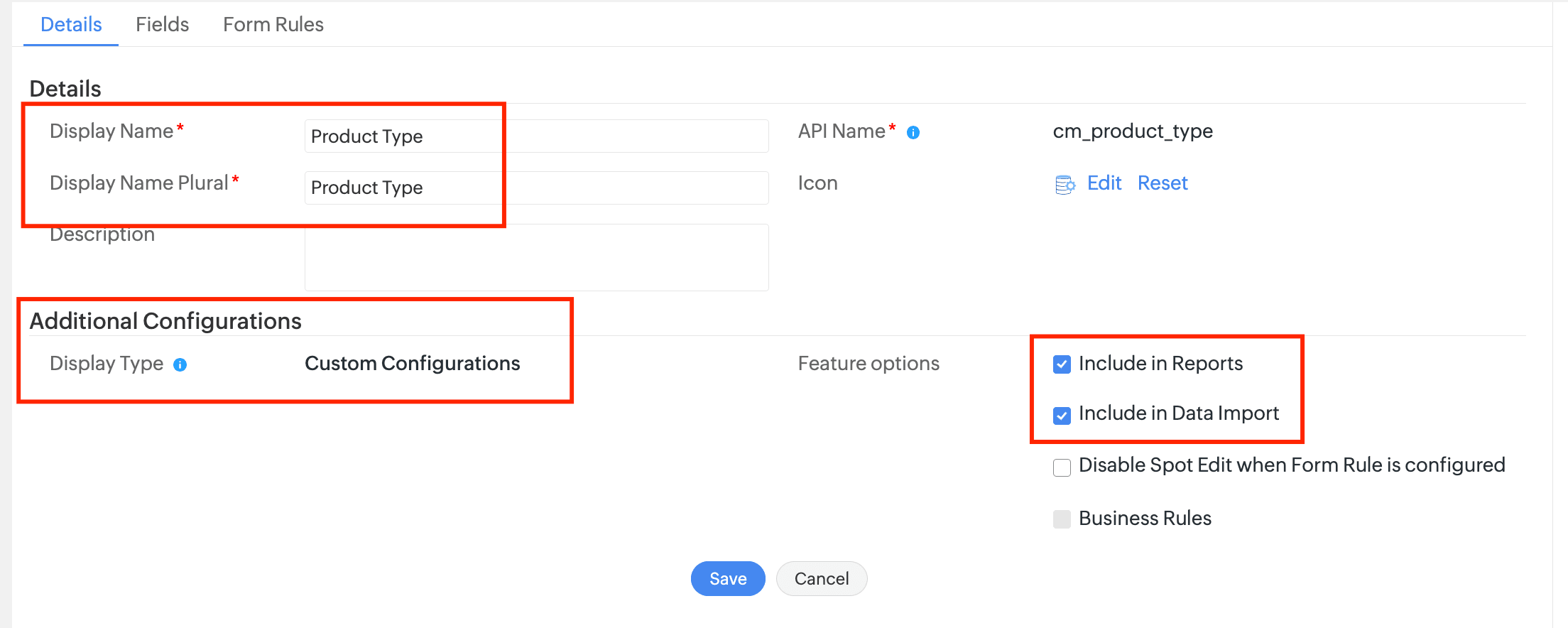Uncheck Include in Reports
This screenshot has height=628, width=1568.
(1062, 364)
